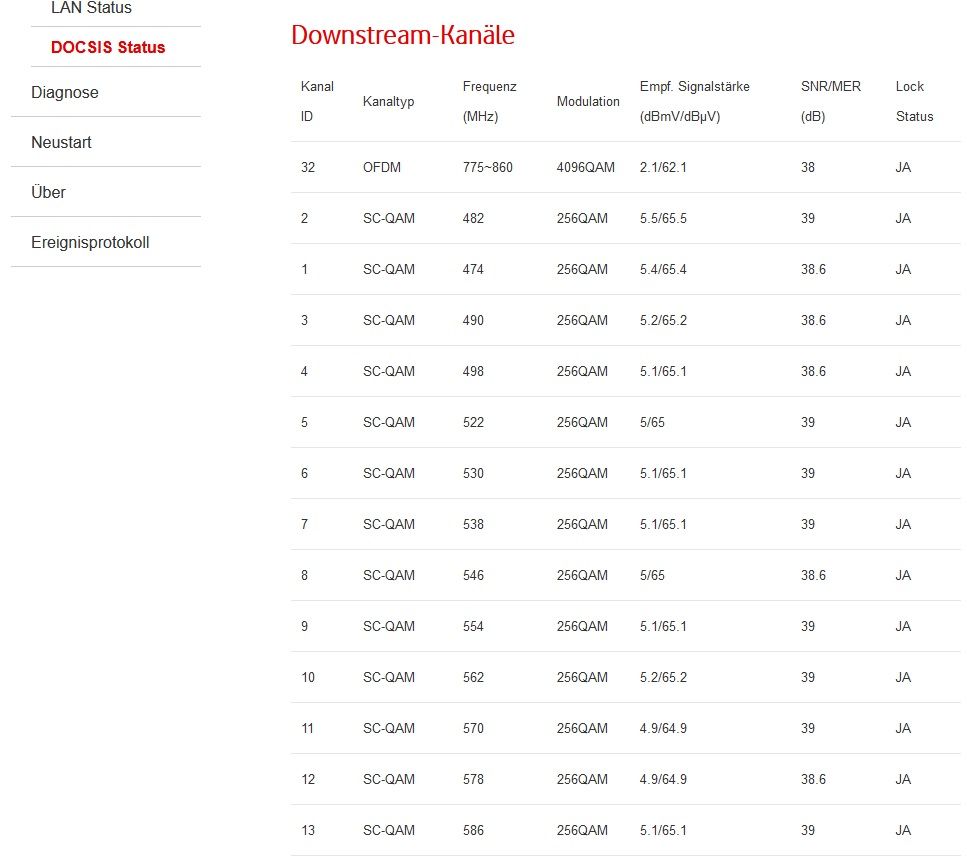Click the frequency value 775~860
The height and width of the screenshot is (858, 967).
coord(487,167)
